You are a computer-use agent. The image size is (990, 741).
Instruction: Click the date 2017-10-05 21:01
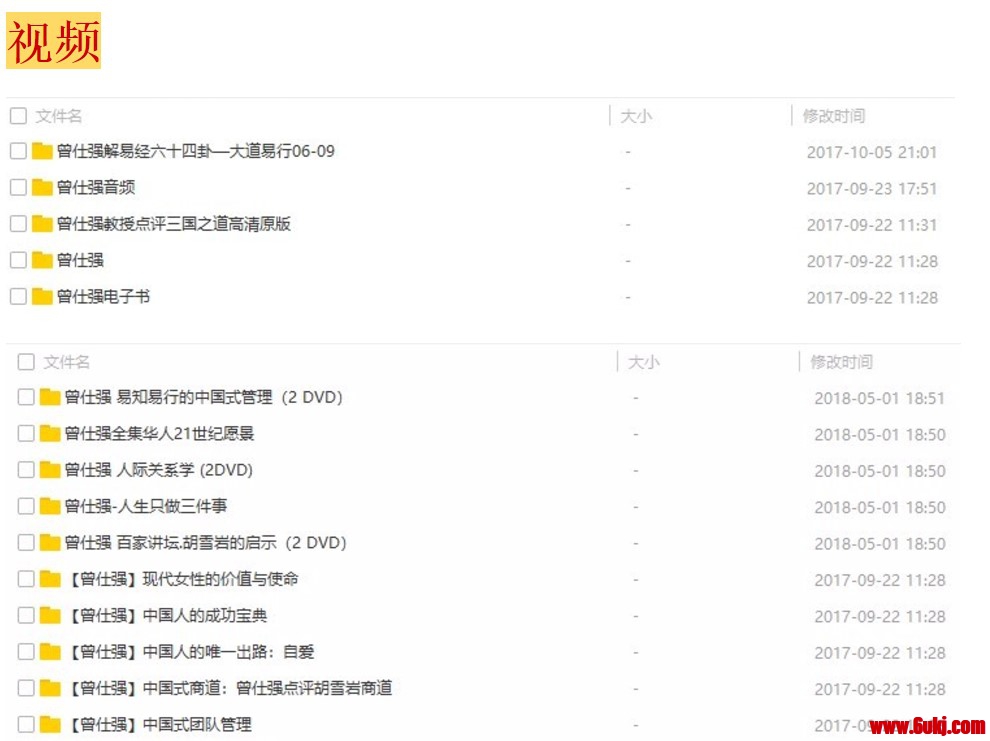coord(872,152)
